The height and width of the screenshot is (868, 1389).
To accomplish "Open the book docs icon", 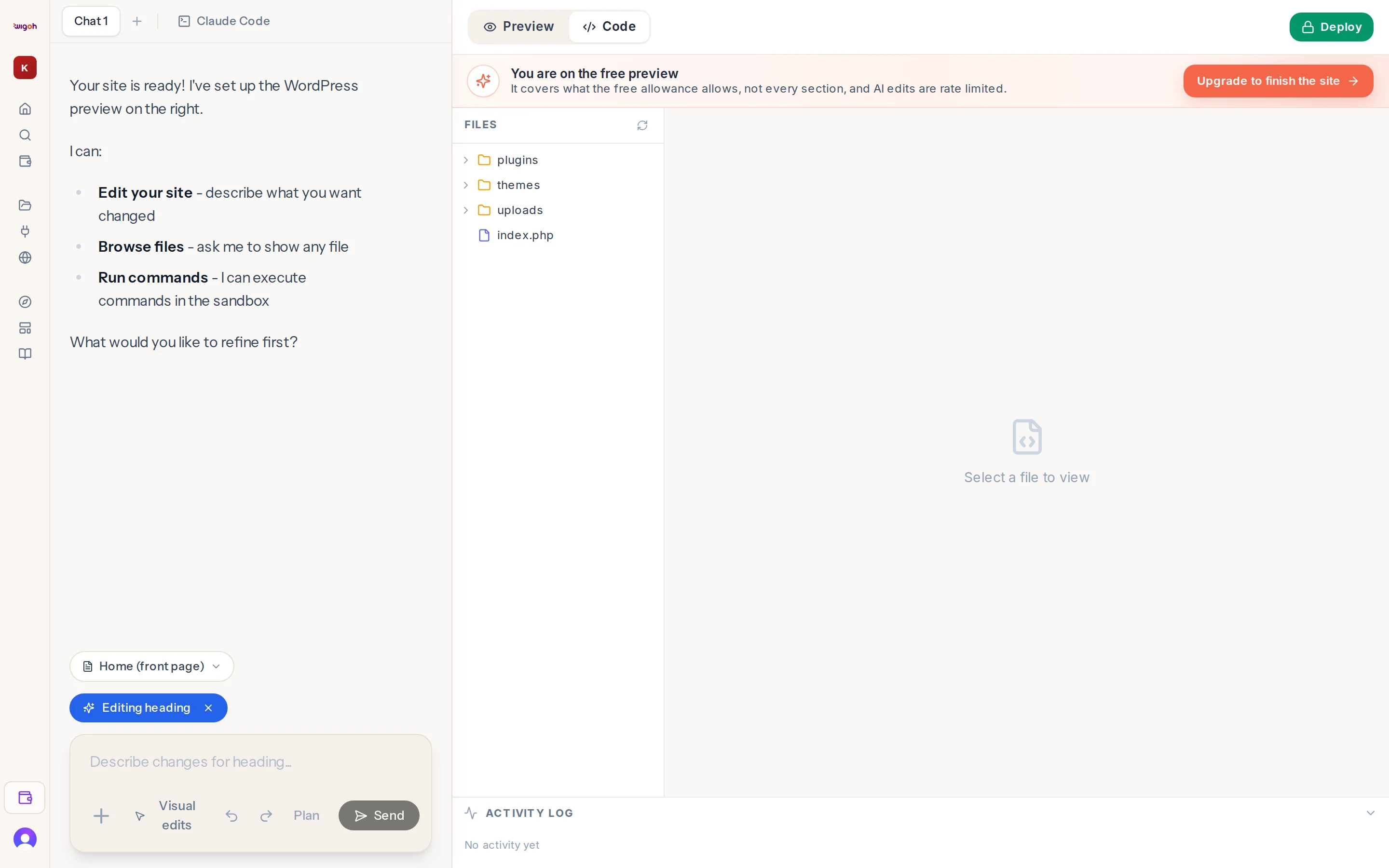I will (25, 354).
